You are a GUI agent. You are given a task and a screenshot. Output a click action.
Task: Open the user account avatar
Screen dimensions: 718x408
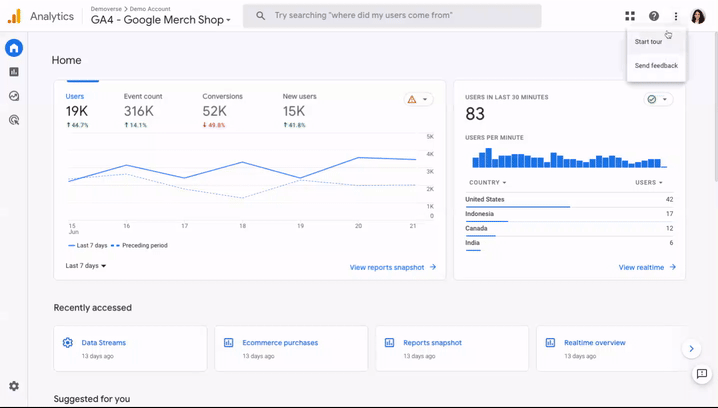(698, 16)
